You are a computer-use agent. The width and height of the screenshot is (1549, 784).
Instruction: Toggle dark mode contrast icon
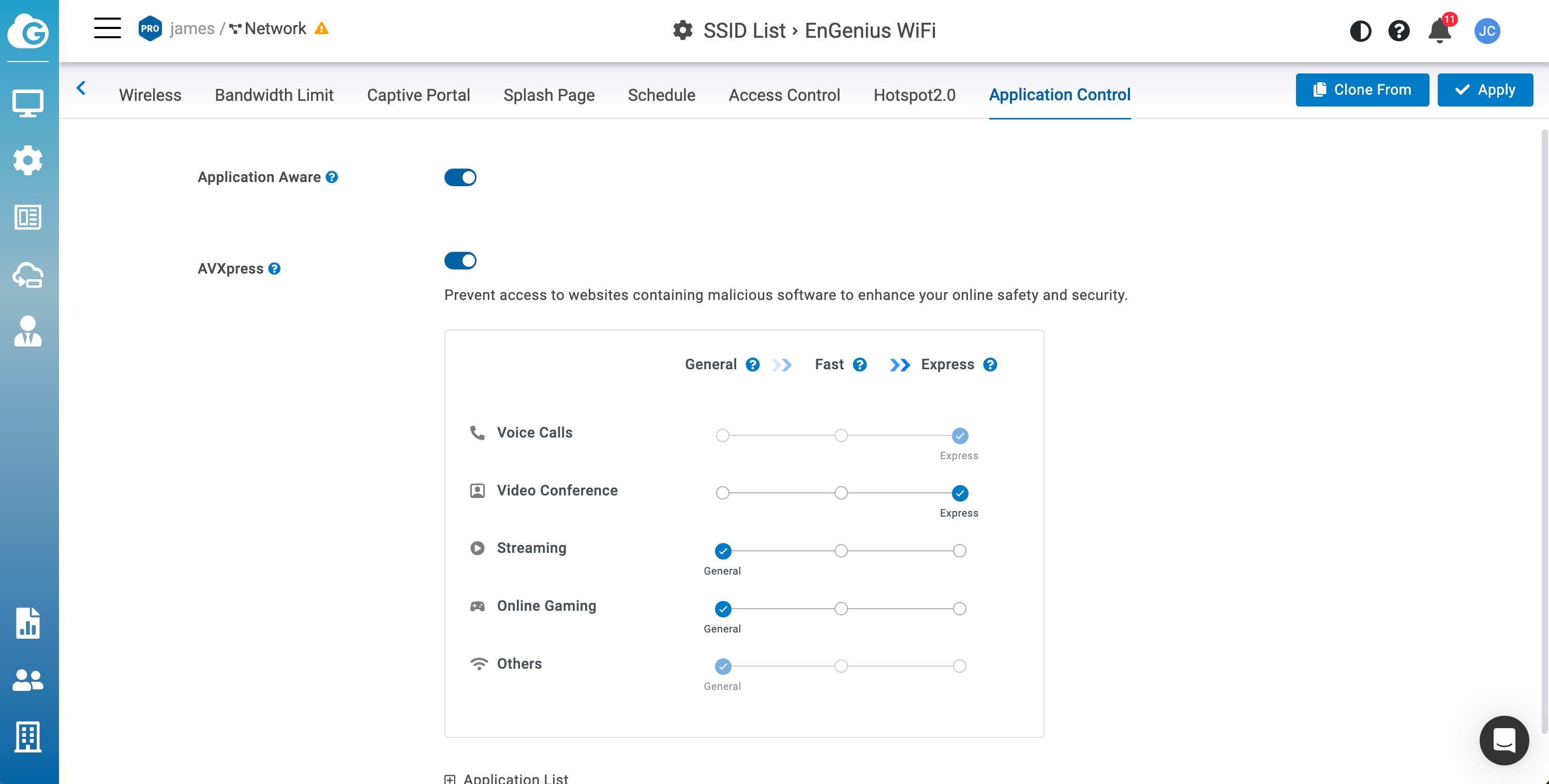pyautogui.click(x=1360, y=31)
